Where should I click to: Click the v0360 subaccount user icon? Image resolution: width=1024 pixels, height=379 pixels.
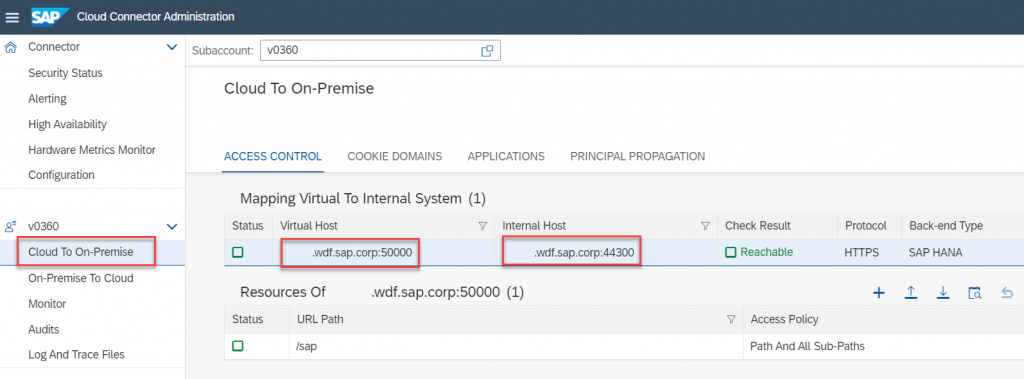pyautogui.click(x=11, y=226)
